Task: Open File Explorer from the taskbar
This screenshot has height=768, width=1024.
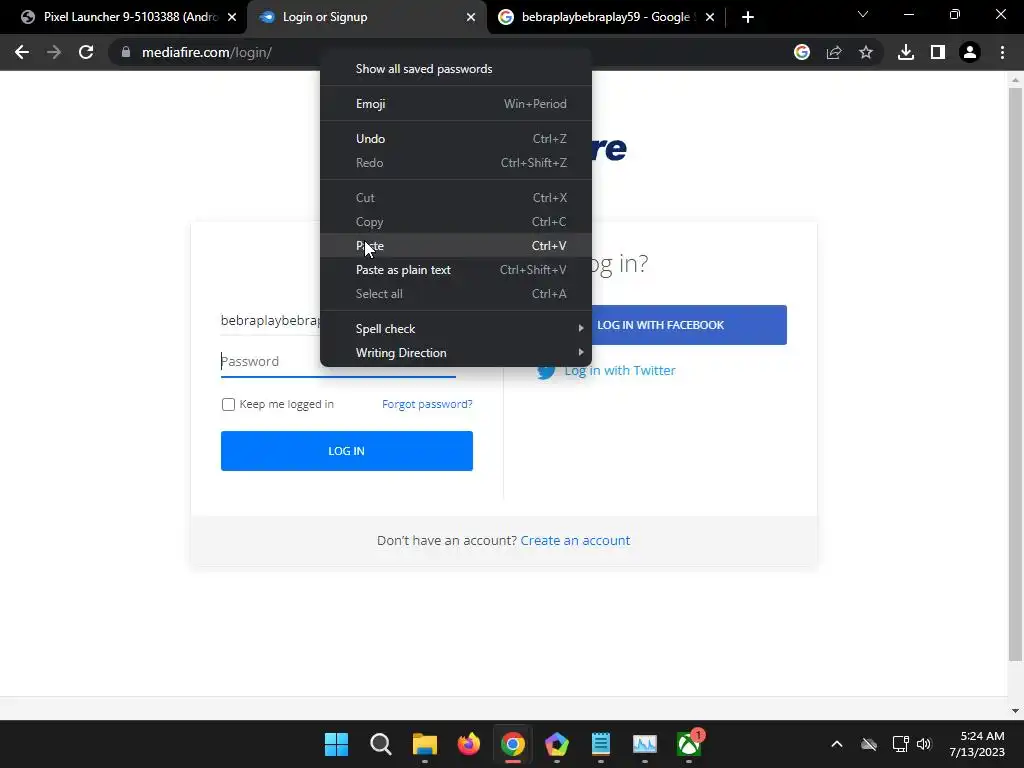Action: tap(424, 744)
